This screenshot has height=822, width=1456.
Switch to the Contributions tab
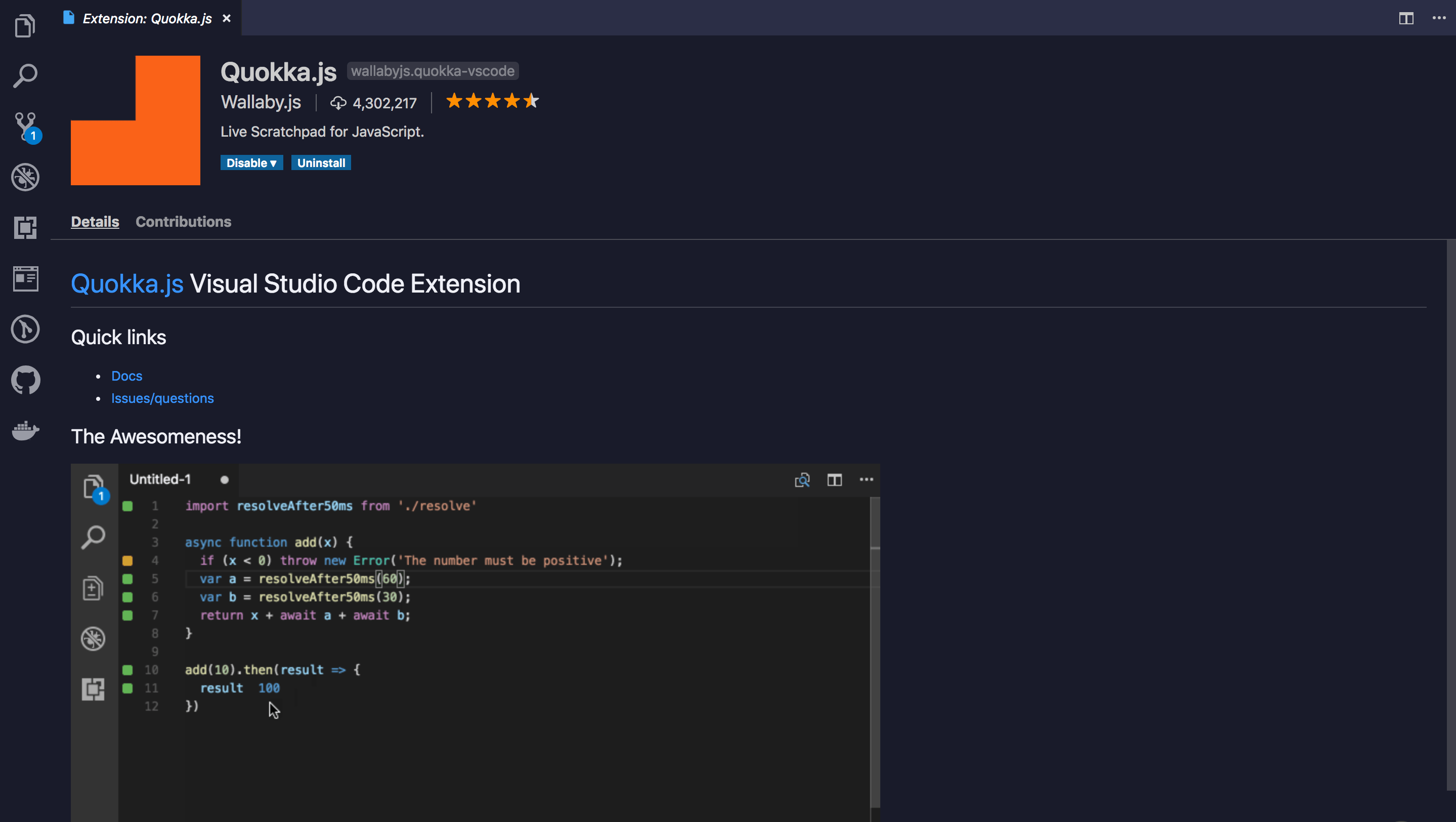(x=183, y=221)
